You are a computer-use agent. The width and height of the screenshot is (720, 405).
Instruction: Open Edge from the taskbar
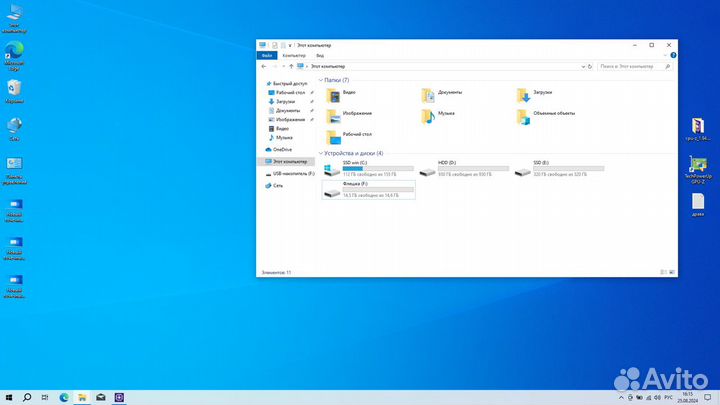coord(64,397)
